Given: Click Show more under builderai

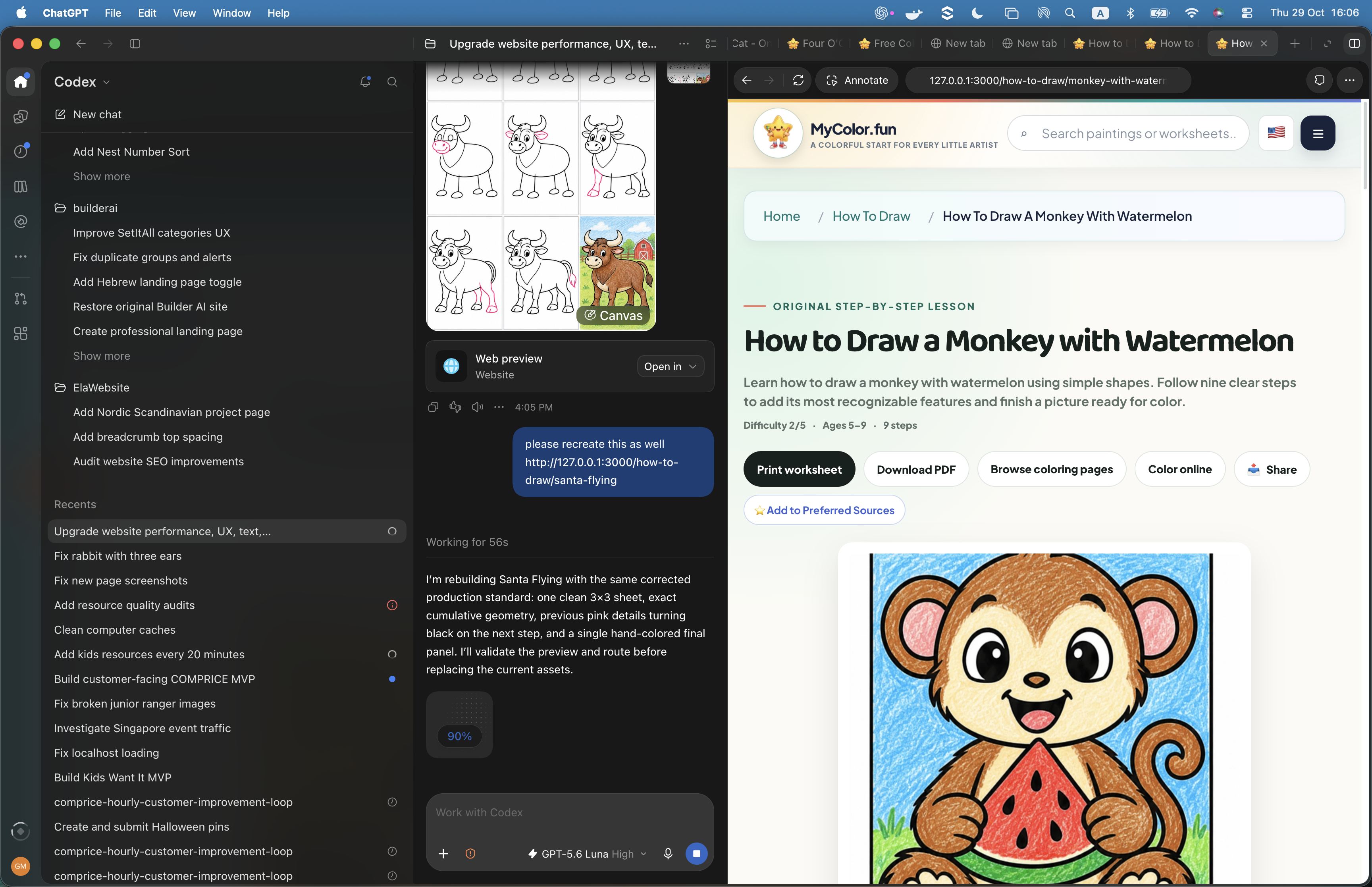Looking at the screenshot, I should pyautogui.click(x=101, y=356).
